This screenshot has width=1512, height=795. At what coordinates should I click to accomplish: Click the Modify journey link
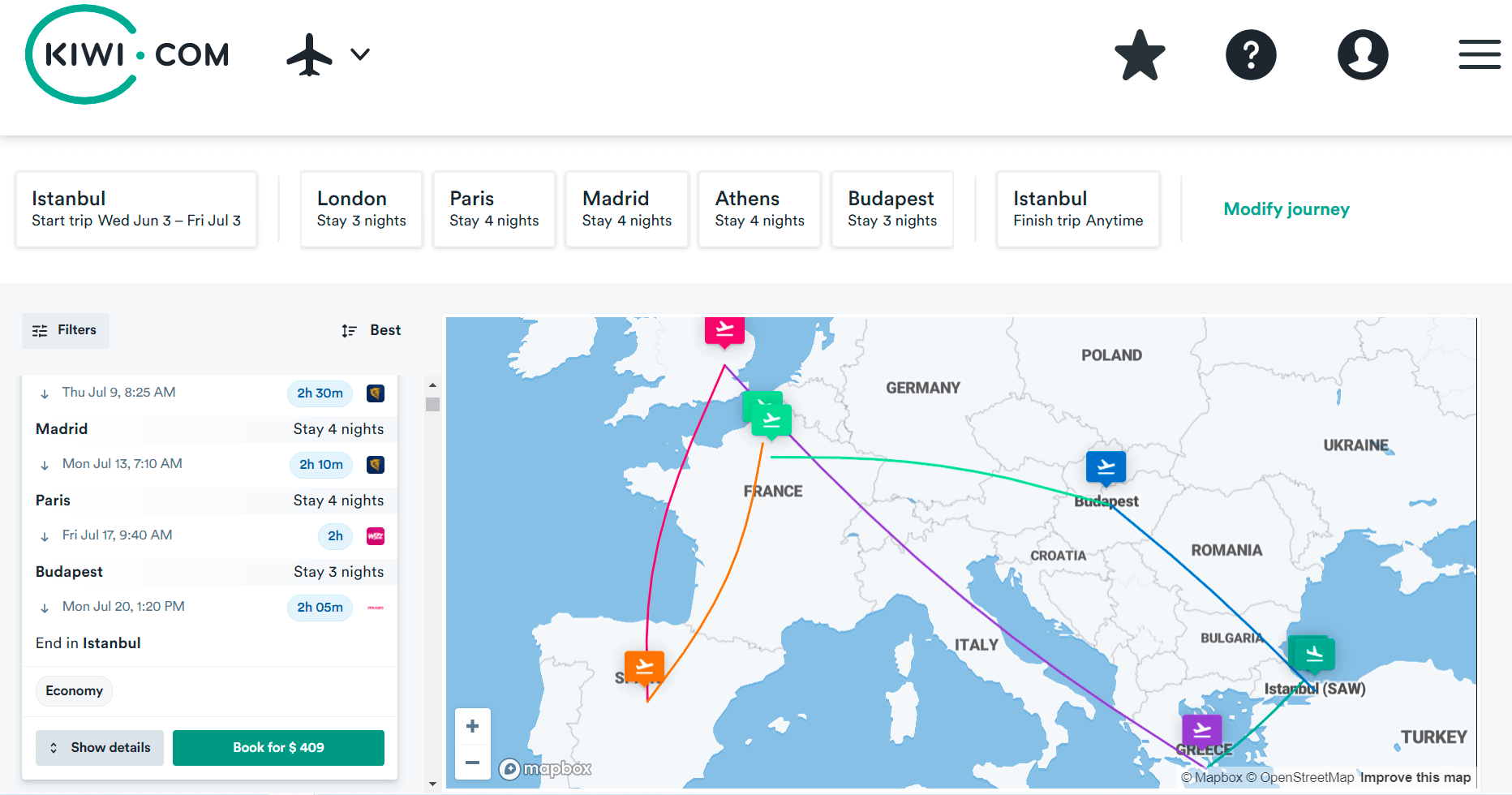coord(1286,209)
